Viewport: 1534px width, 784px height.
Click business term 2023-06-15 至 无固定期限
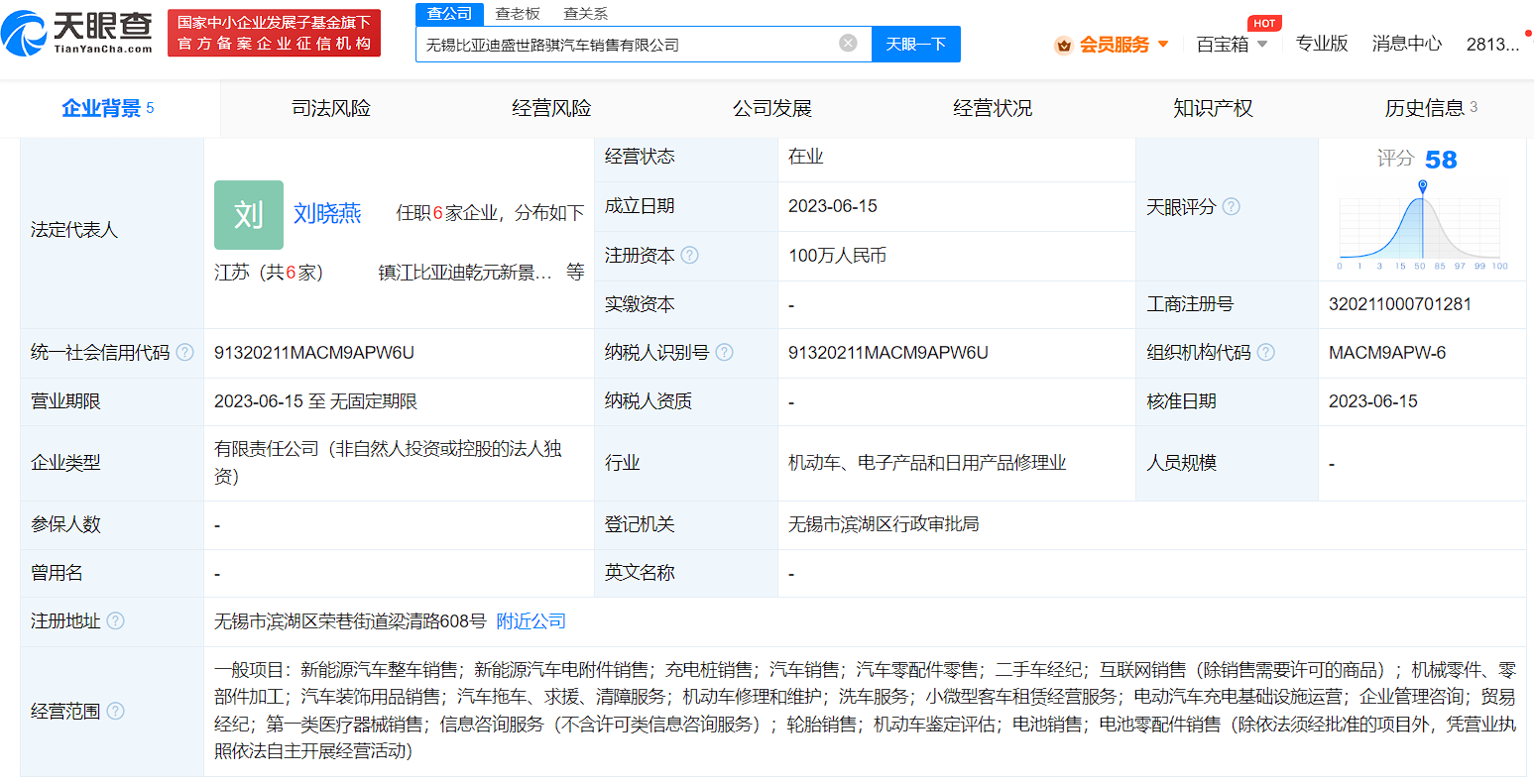(x=315, y=400)
